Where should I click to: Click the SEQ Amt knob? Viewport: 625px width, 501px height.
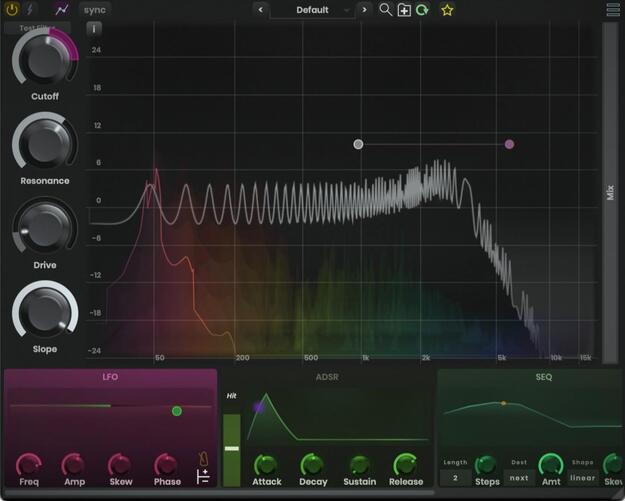tap(551, 465)
